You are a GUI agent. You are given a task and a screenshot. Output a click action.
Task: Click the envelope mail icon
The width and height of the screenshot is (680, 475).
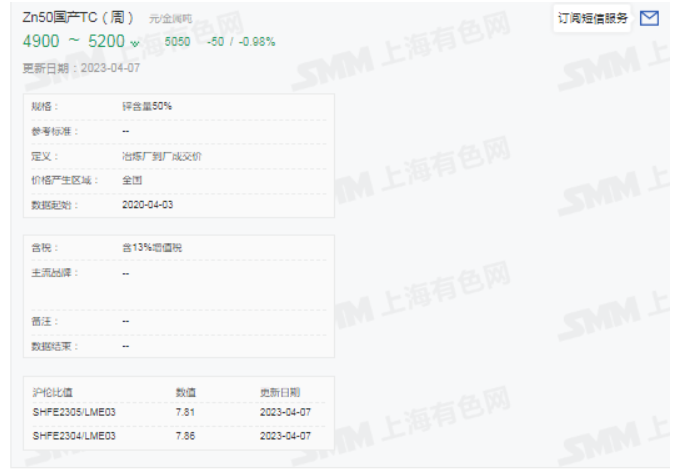tap(649, 18)
